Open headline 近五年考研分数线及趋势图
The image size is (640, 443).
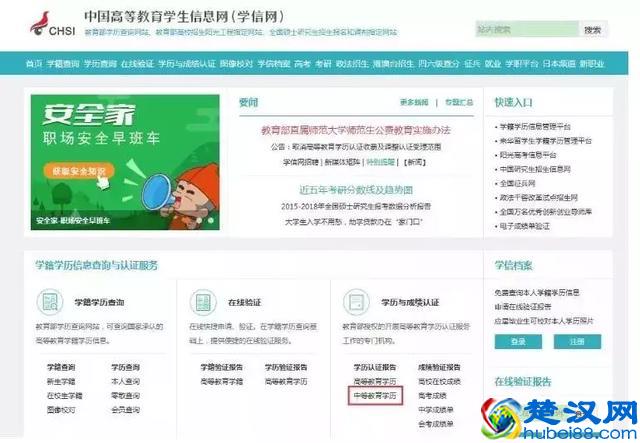356,190
